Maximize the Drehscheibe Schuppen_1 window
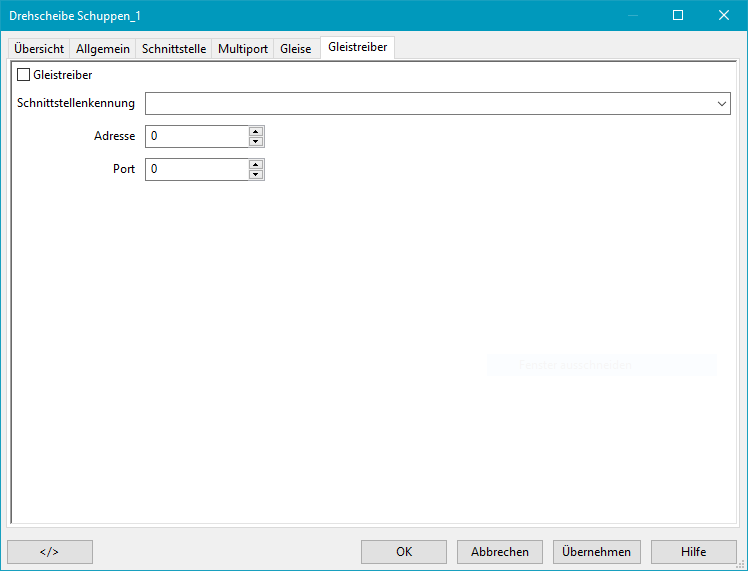Screen dimensions: 748x571 (678, 15)
